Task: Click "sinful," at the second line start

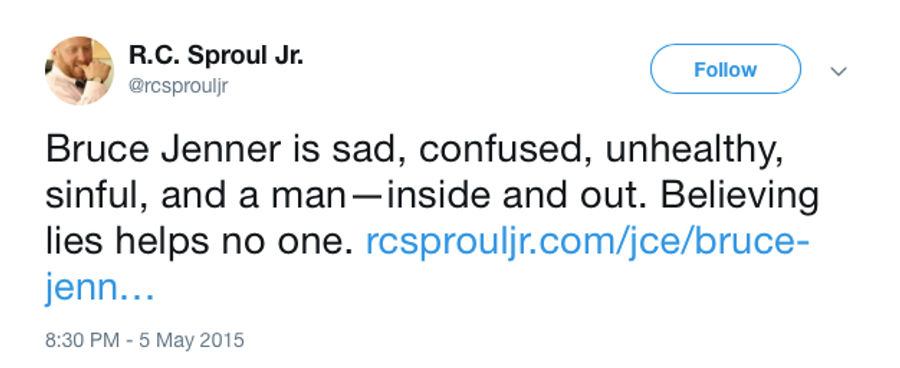Action: coord(96,196)
